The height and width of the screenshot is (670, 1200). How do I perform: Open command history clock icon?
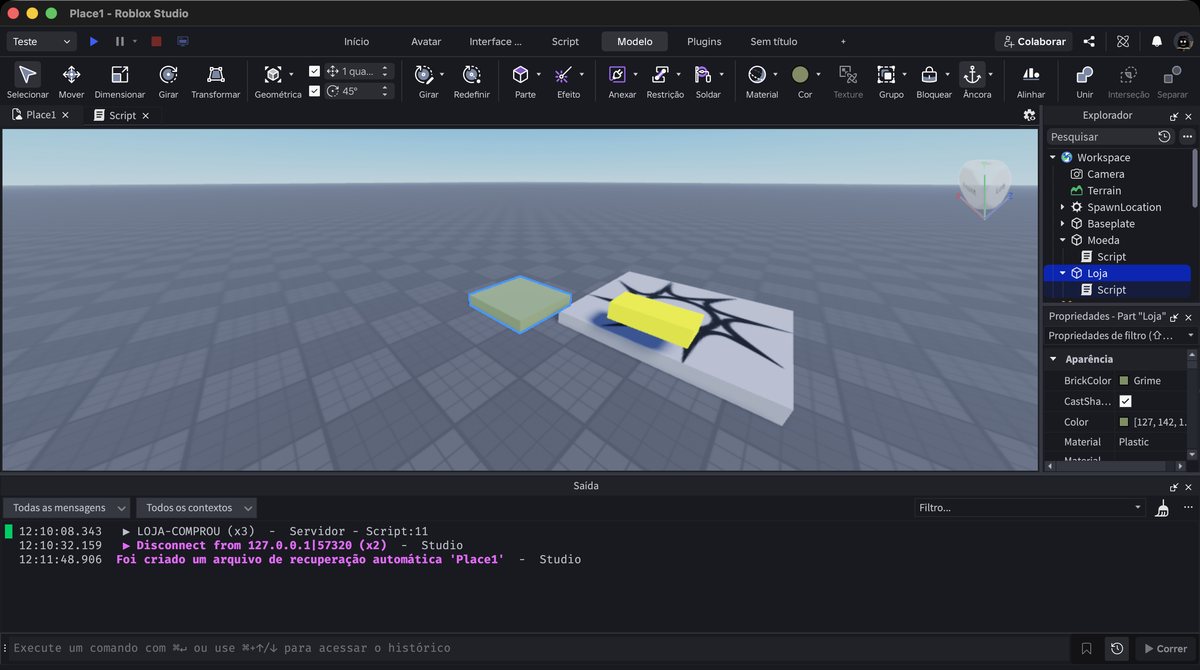coord(1117,648)
